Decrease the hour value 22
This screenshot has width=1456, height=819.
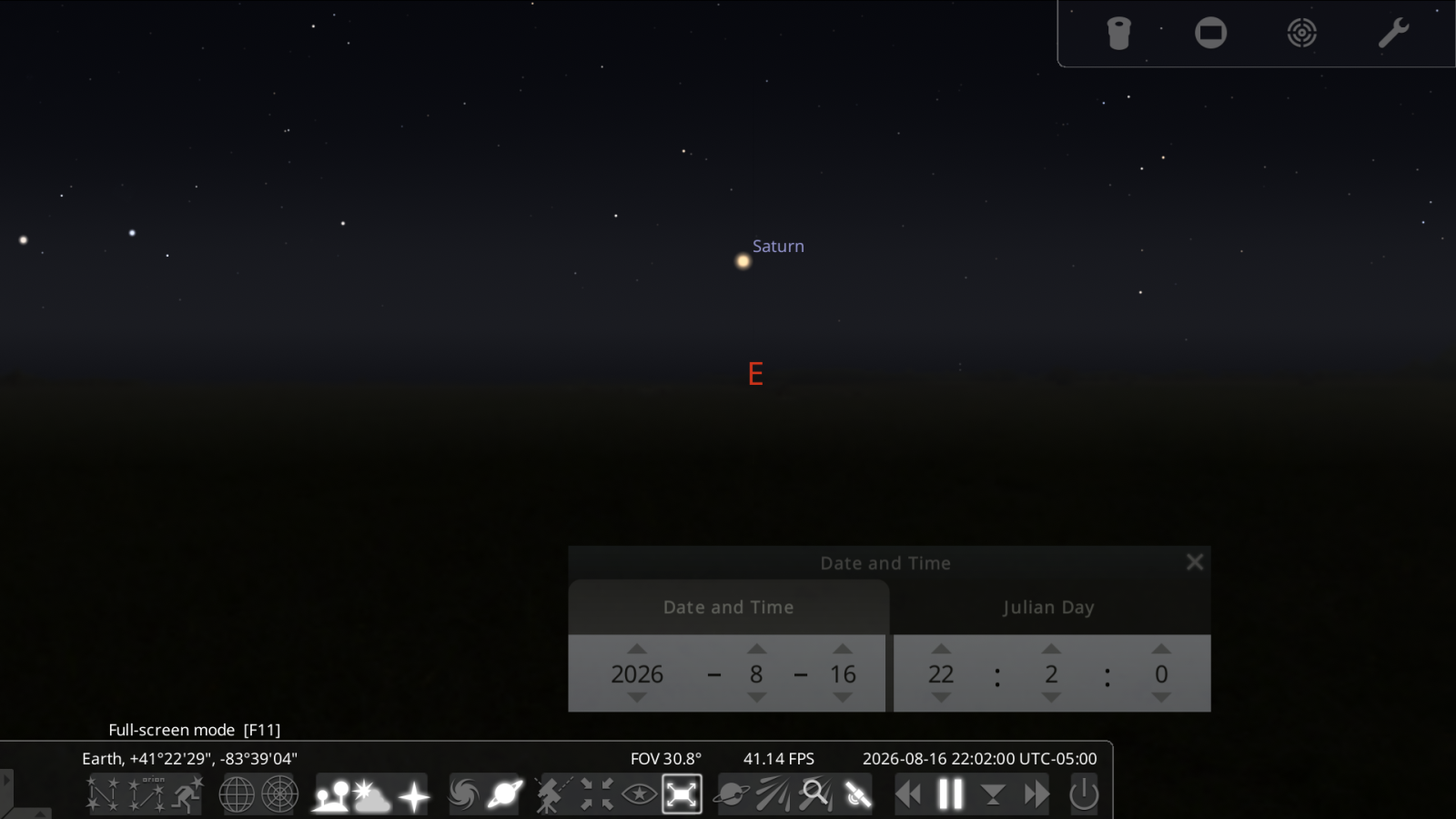pyautogui.click(x=941, y=698)
